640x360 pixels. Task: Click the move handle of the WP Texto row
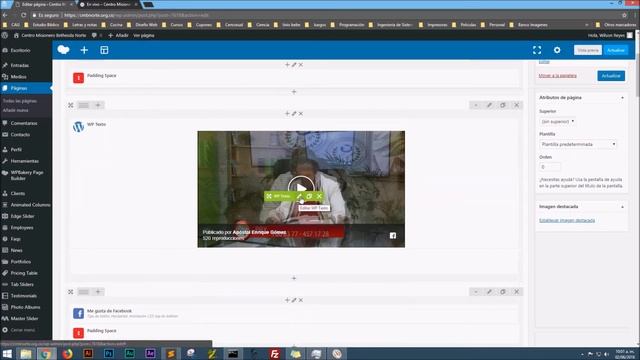71,105
